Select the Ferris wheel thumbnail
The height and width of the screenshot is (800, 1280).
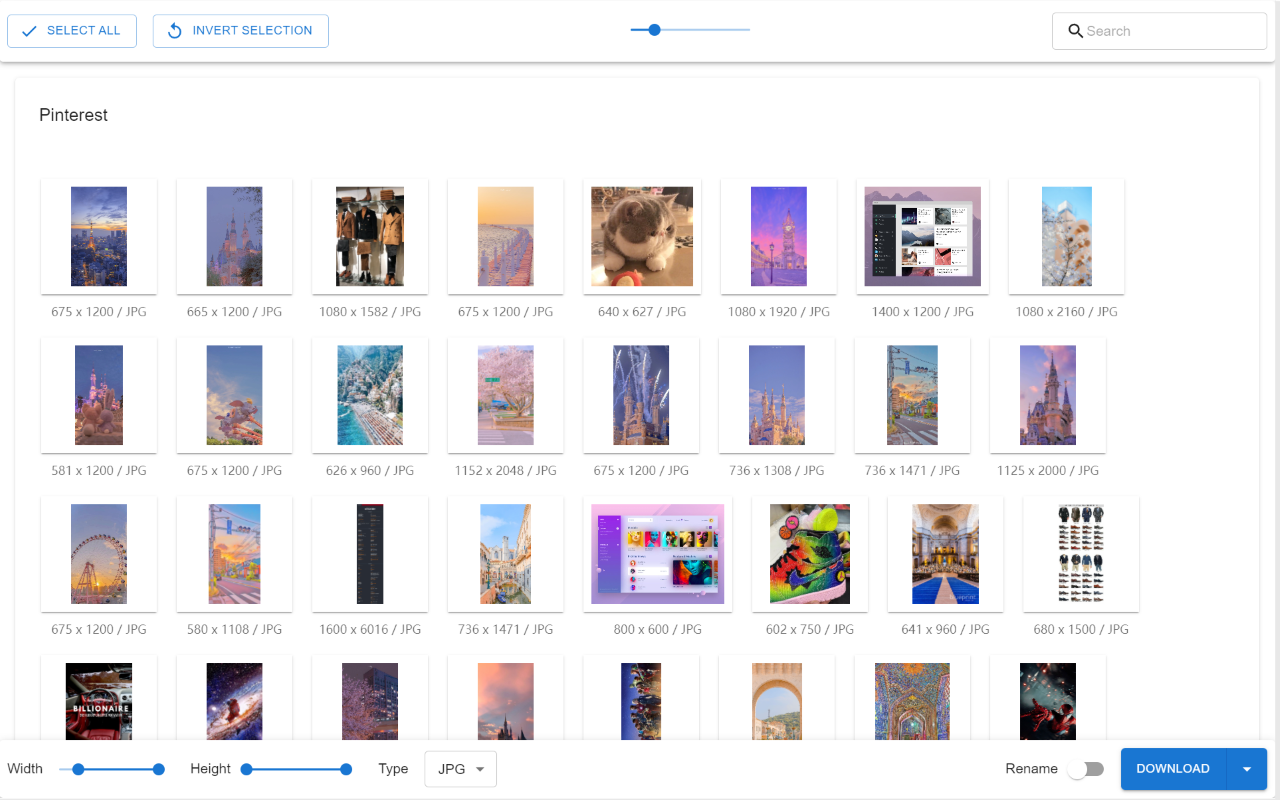point(99,554)
